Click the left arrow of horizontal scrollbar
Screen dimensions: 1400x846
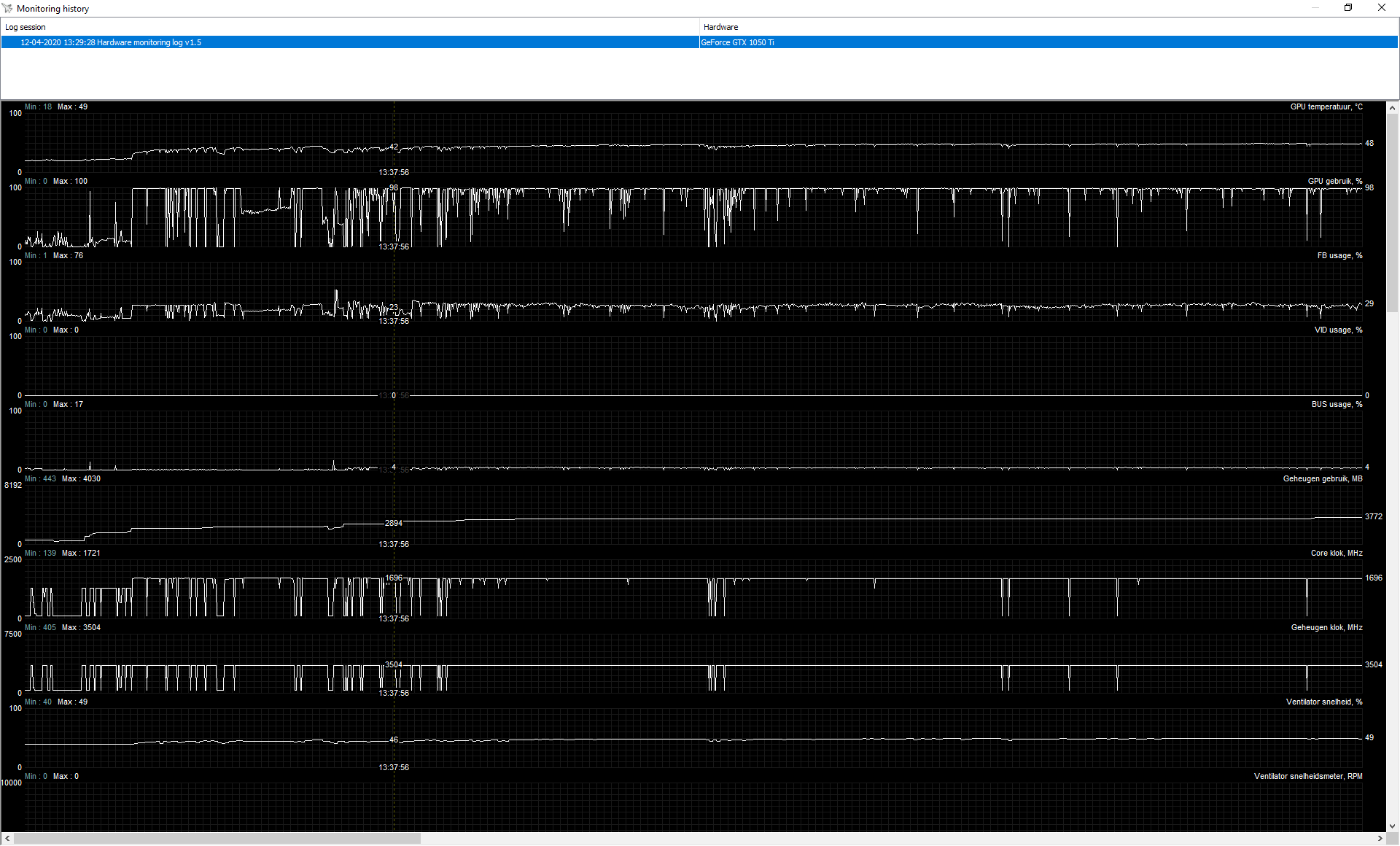[7, 839]
